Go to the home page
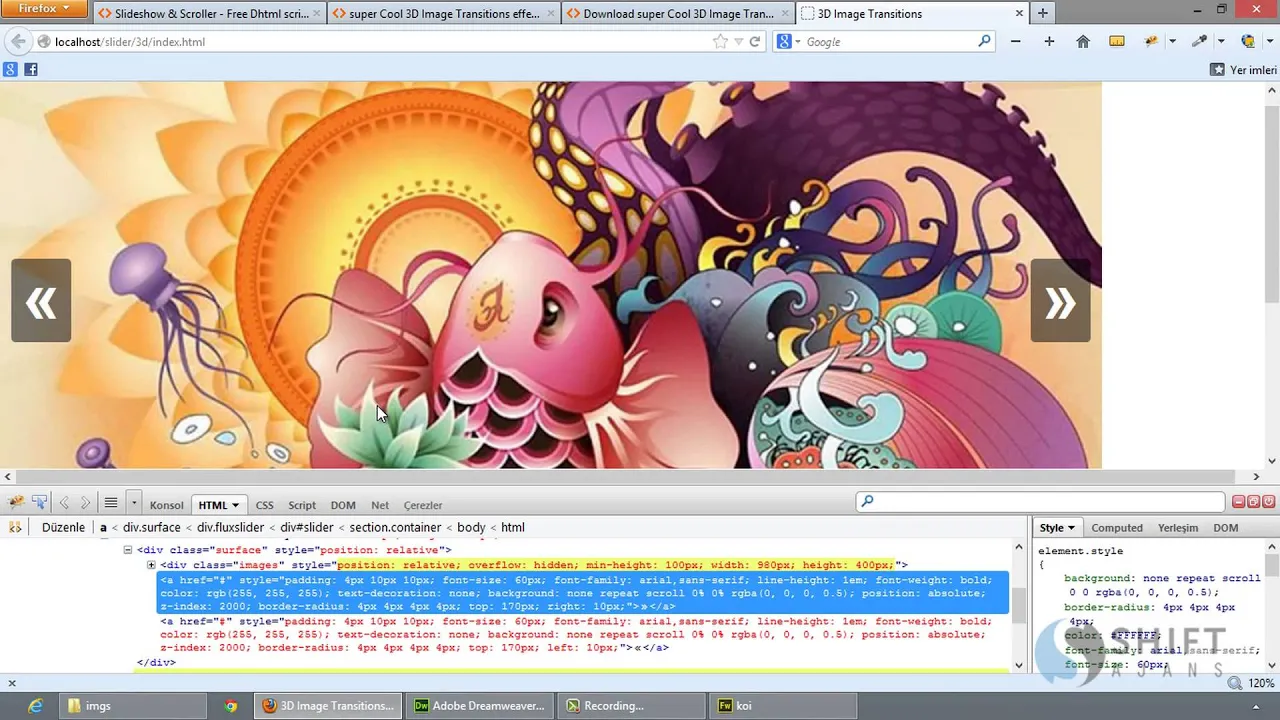Viewport: 1280px width, 720px height. (1083, 41)
